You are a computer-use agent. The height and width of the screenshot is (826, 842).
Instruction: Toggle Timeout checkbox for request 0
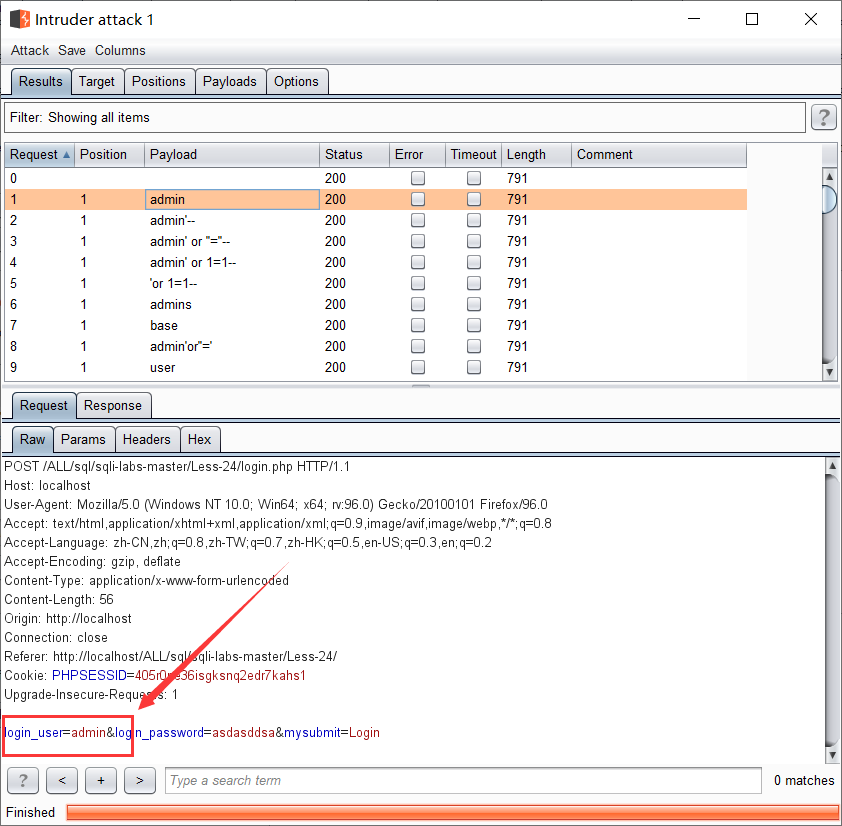474,178
